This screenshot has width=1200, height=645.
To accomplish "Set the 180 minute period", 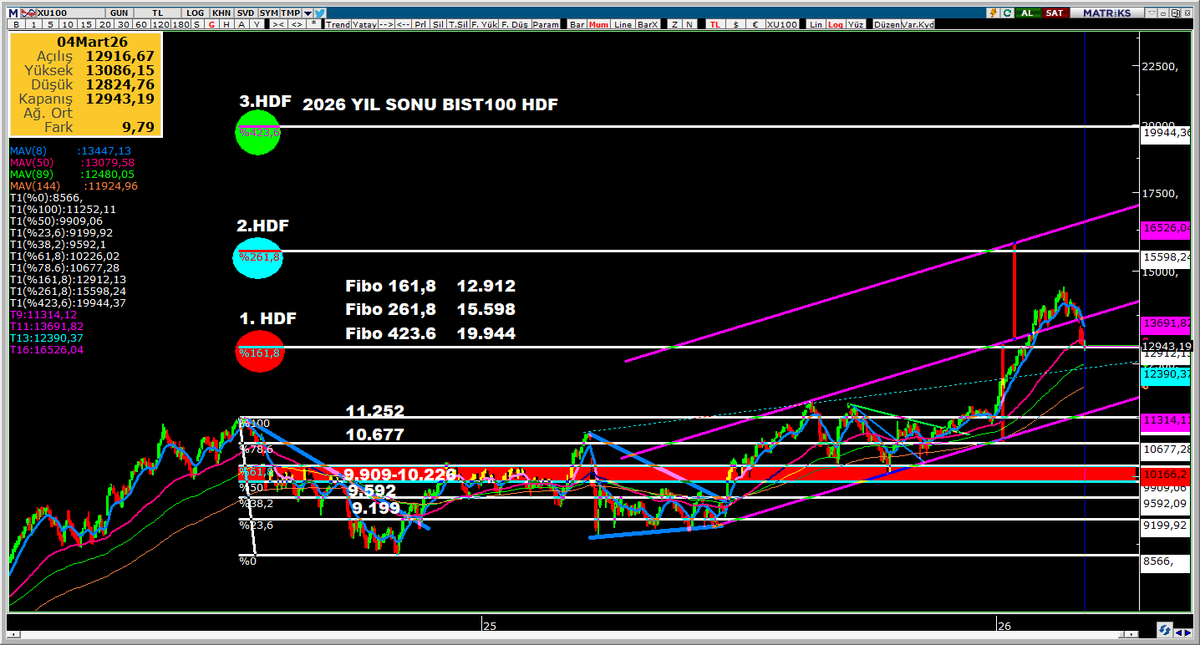I will point(180,24).
